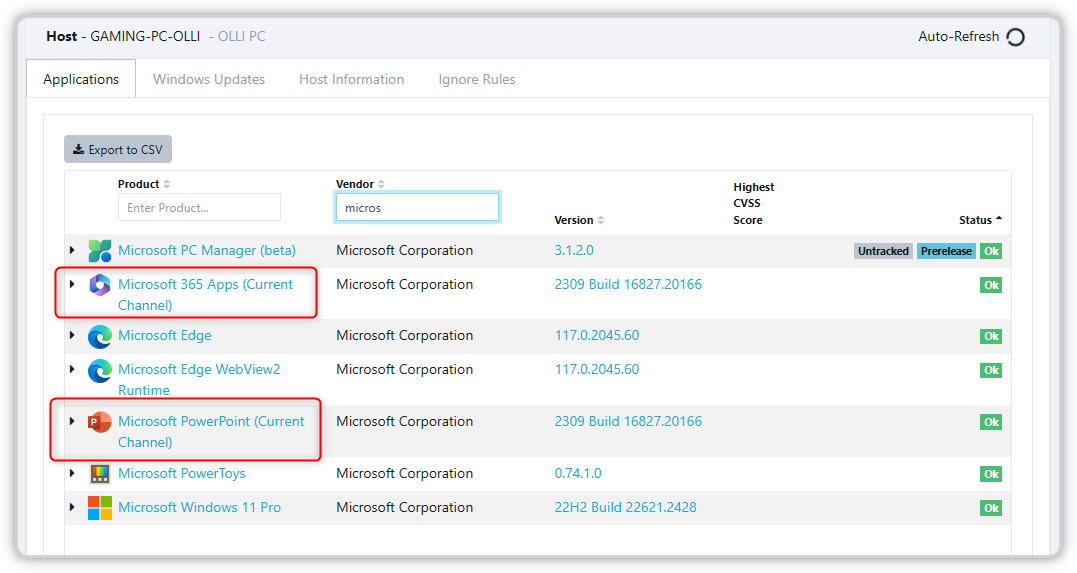Viewport: 1077px width, 573px height.
Task: Click the Highest CVSS Score header
Action: [x=753, y=203]
